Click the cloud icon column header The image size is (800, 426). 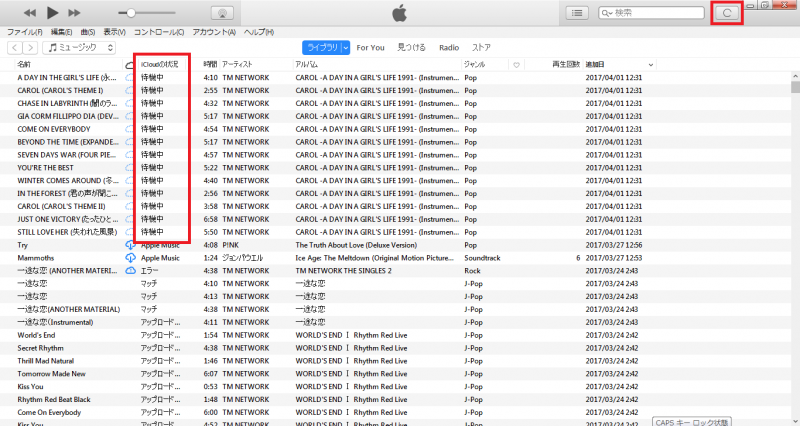tap(130, 65)
